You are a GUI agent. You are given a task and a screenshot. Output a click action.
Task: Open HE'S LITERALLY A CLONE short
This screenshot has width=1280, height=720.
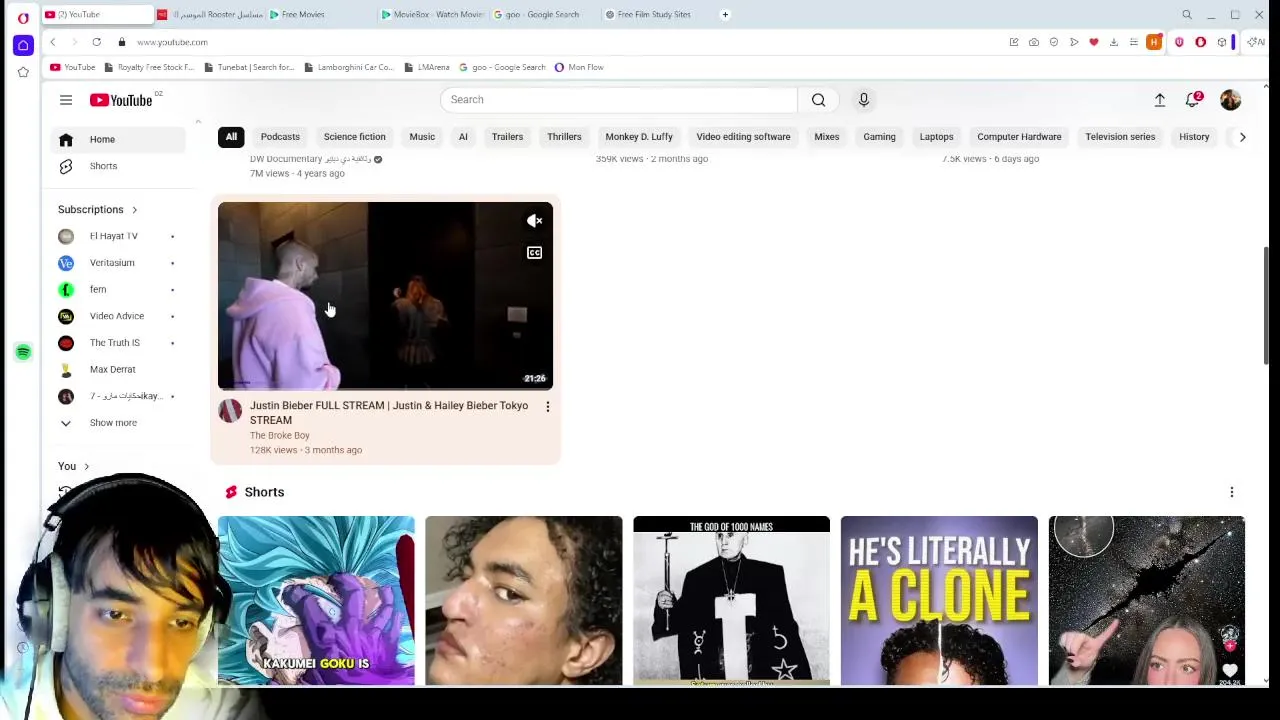[939, 600]
